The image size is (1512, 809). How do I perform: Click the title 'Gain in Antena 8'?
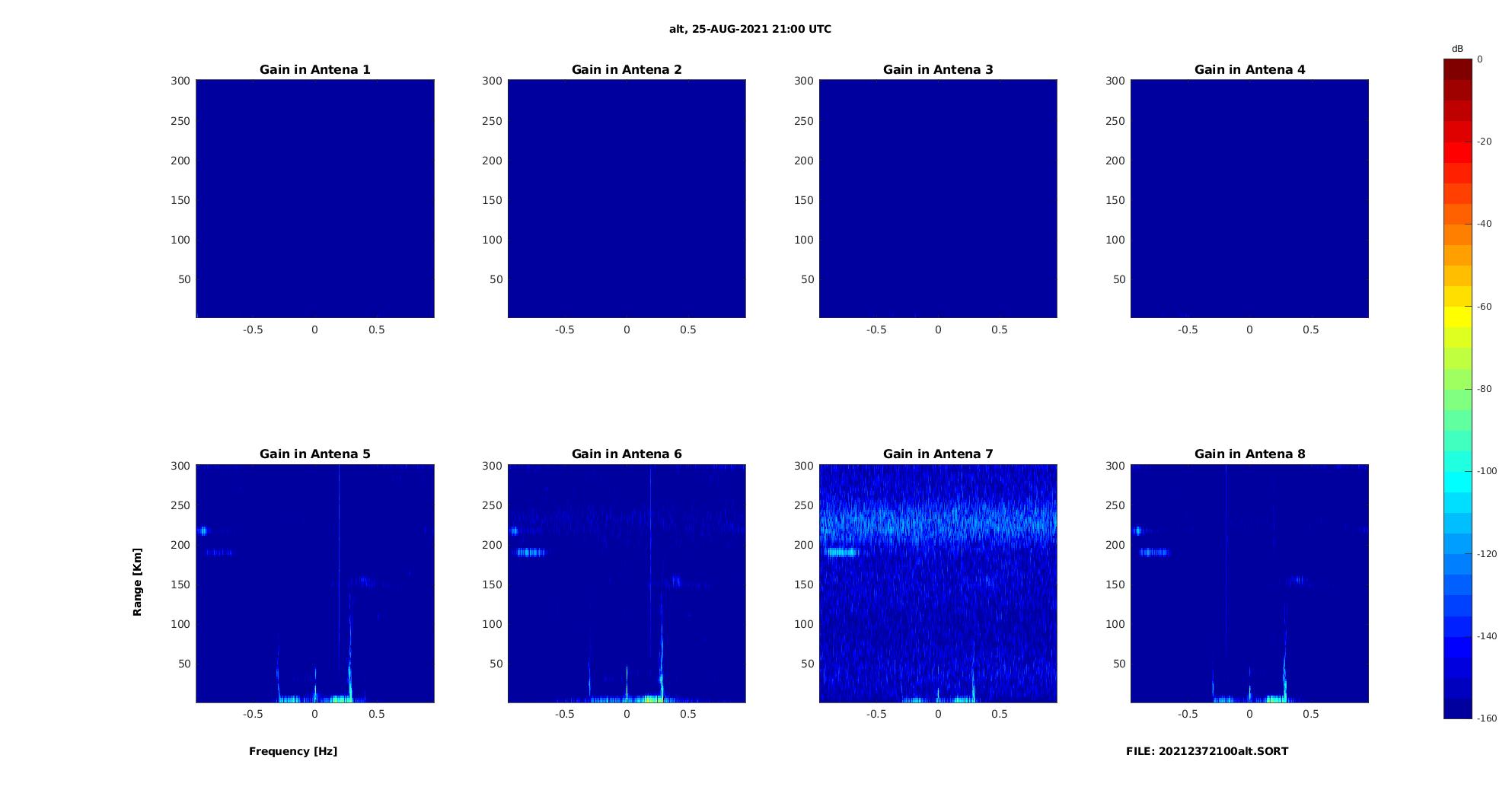pyautogui.click(x=1249, y=454)
